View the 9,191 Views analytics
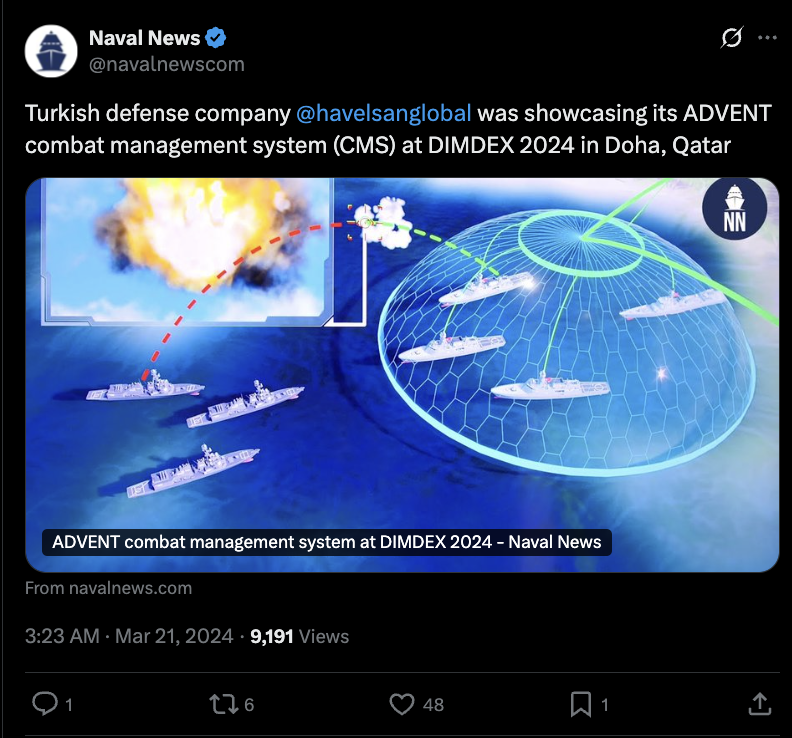Screen dimensions: 792x738 point(300,636)
